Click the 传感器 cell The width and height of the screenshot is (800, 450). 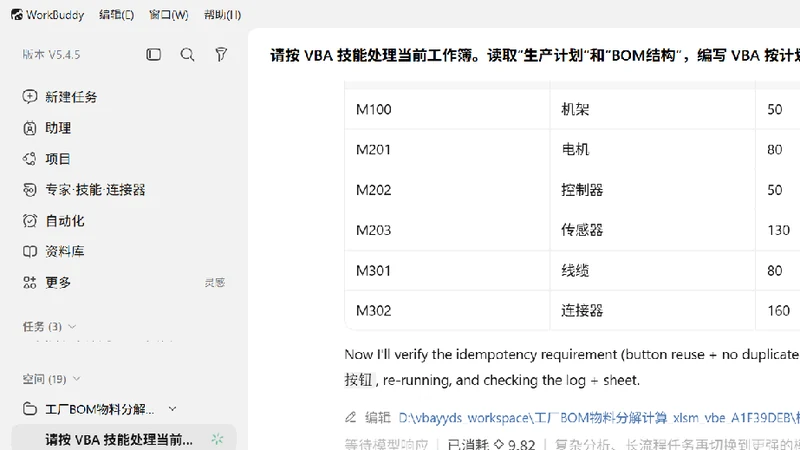tap(582, 230)
